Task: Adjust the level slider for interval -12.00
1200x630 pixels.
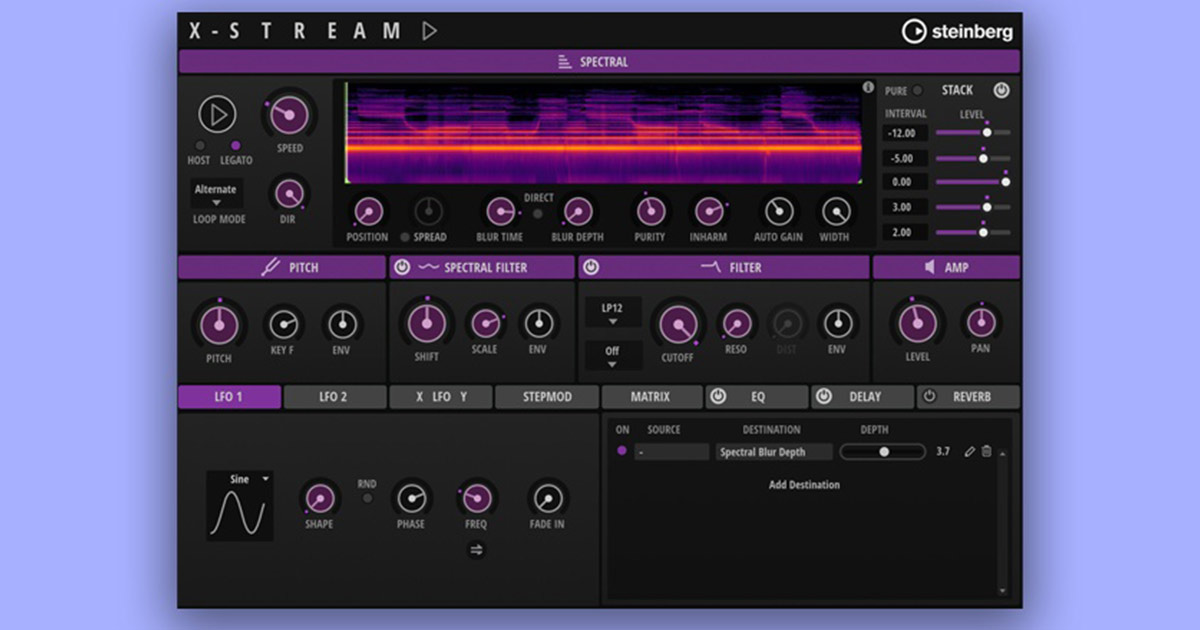Action: click(973, 132)
